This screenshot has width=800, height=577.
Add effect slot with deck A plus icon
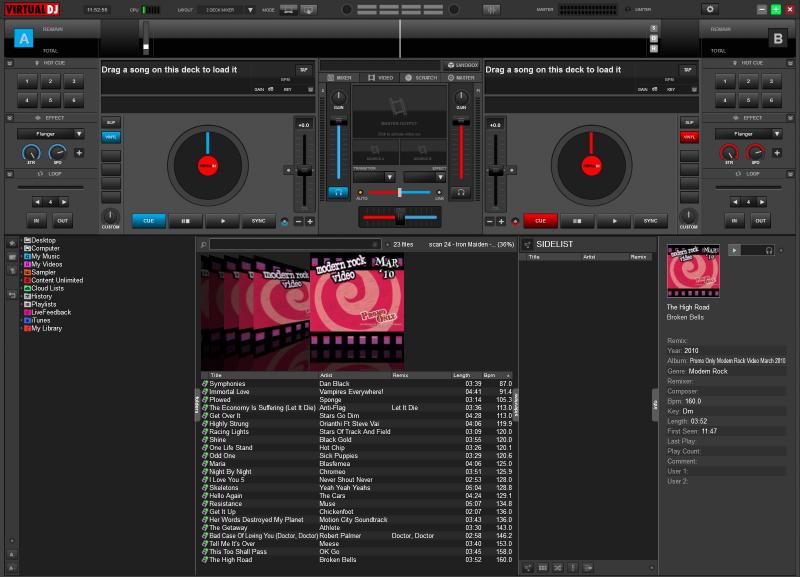pos(79,153)
